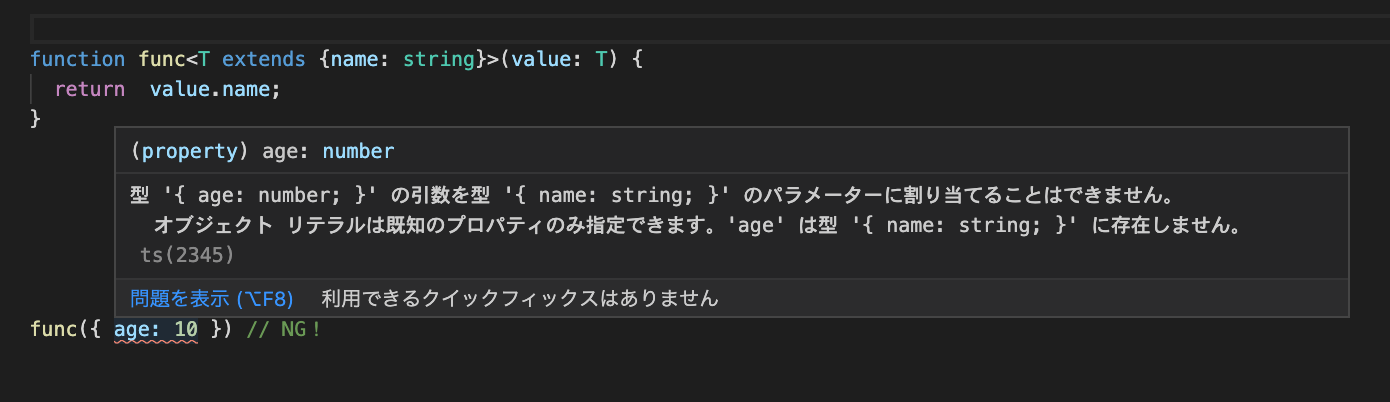The height and width of the screenshot is (402, 1390).
Task: Click the 'return' keyword
Action: tap(90, 89)
